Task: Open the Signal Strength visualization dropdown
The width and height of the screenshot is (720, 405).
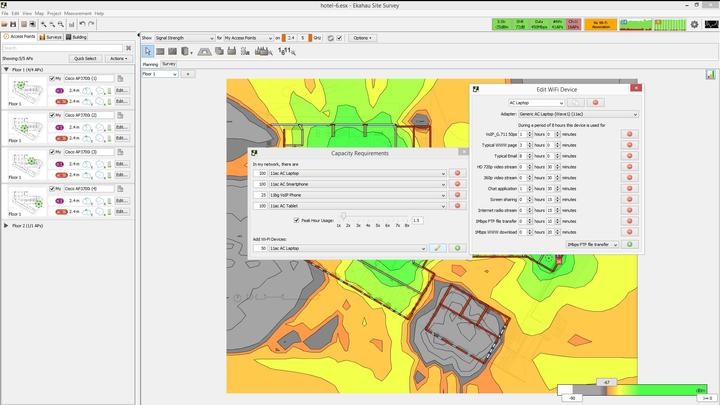Action: click(185, 38)
